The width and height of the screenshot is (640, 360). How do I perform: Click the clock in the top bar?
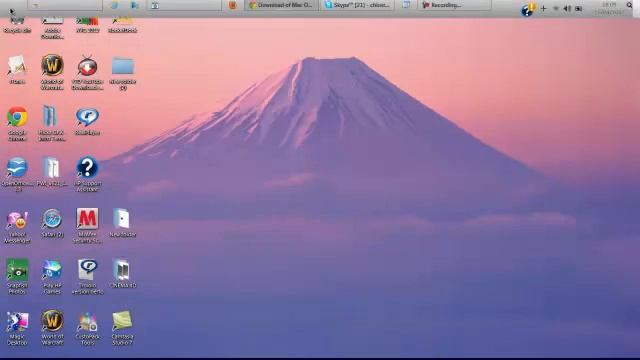(609, 8)
